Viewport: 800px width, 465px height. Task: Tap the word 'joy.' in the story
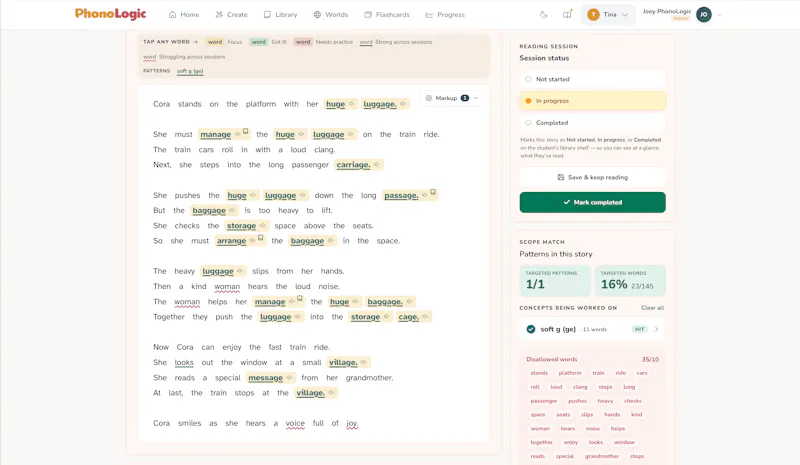(352, 423)
